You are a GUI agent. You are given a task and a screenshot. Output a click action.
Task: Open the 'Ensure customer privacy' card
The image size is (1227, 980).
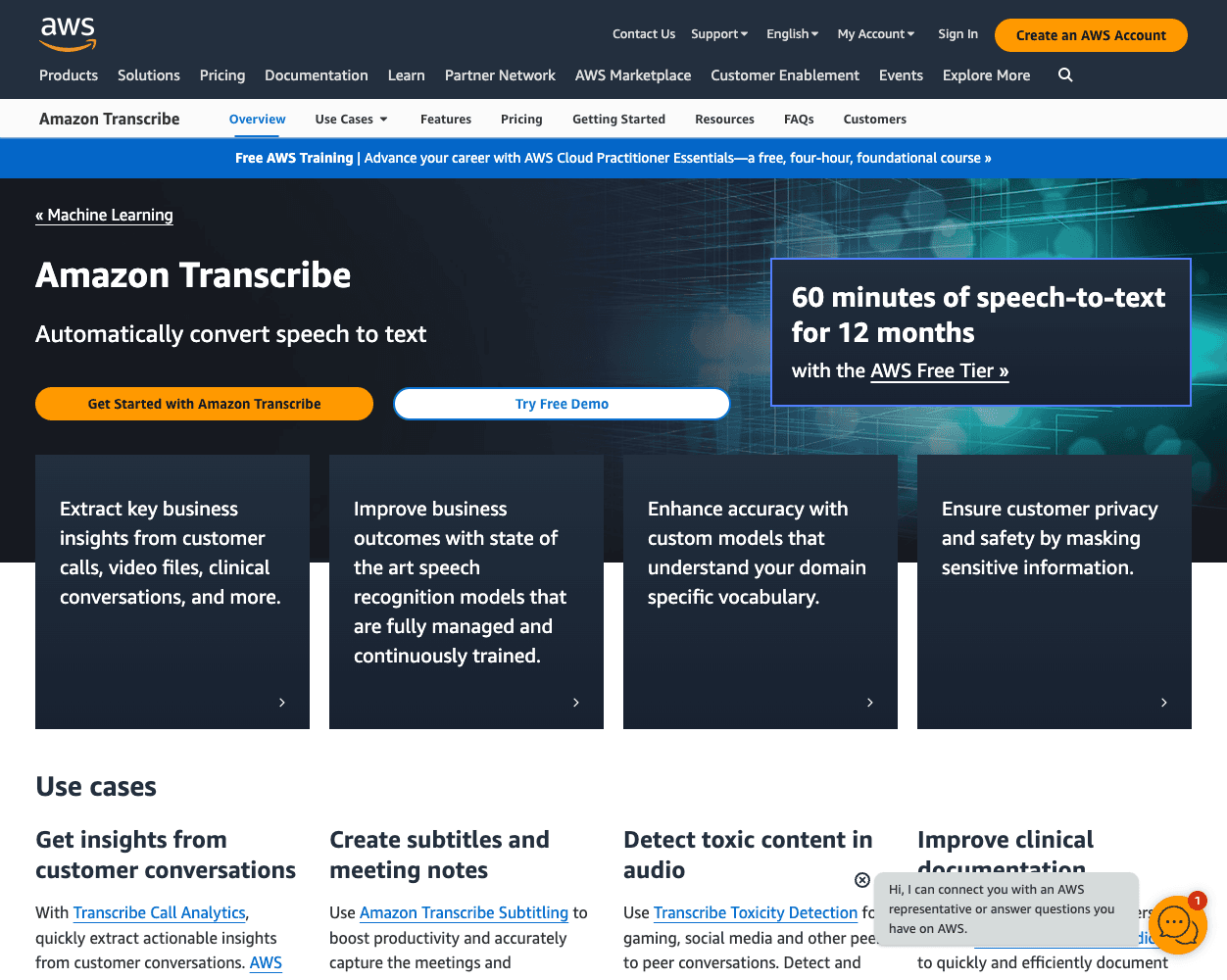(1055, 592)
